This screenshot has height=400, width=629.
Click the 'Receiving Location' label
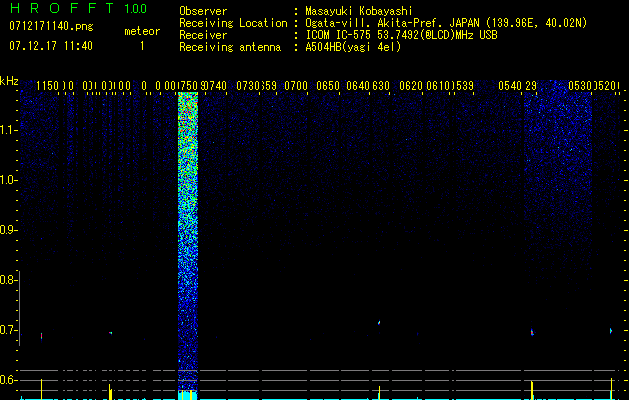click(x=233, y=23)
